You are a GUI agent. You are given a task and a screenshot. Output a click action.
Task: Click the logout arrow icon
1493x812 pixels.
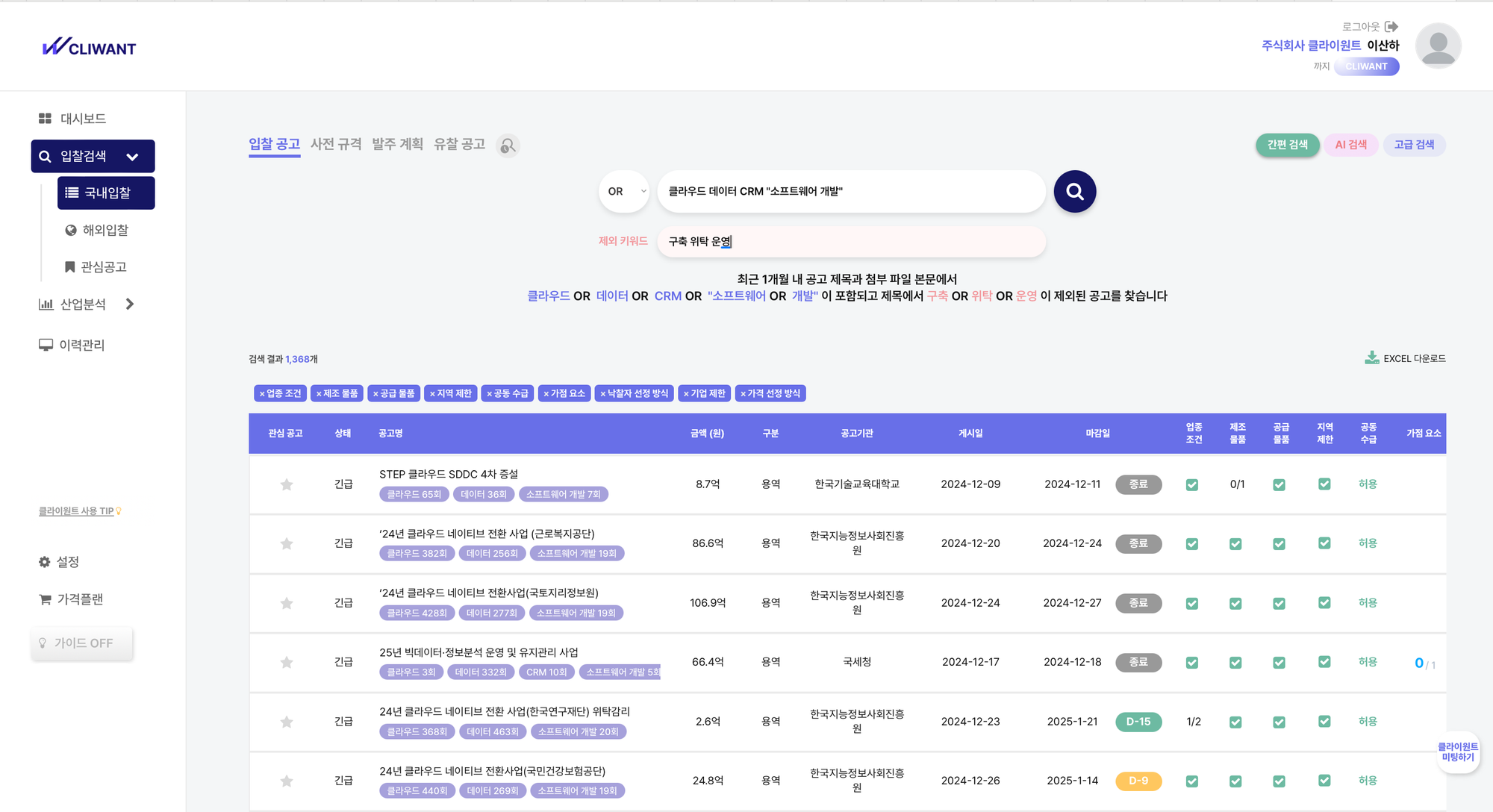coord(1391,27)
